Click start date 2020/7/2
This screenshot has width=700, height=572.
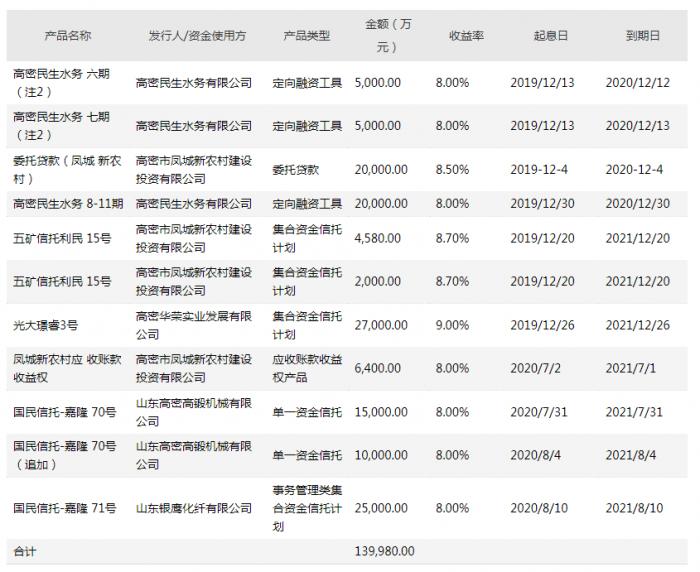535,368
